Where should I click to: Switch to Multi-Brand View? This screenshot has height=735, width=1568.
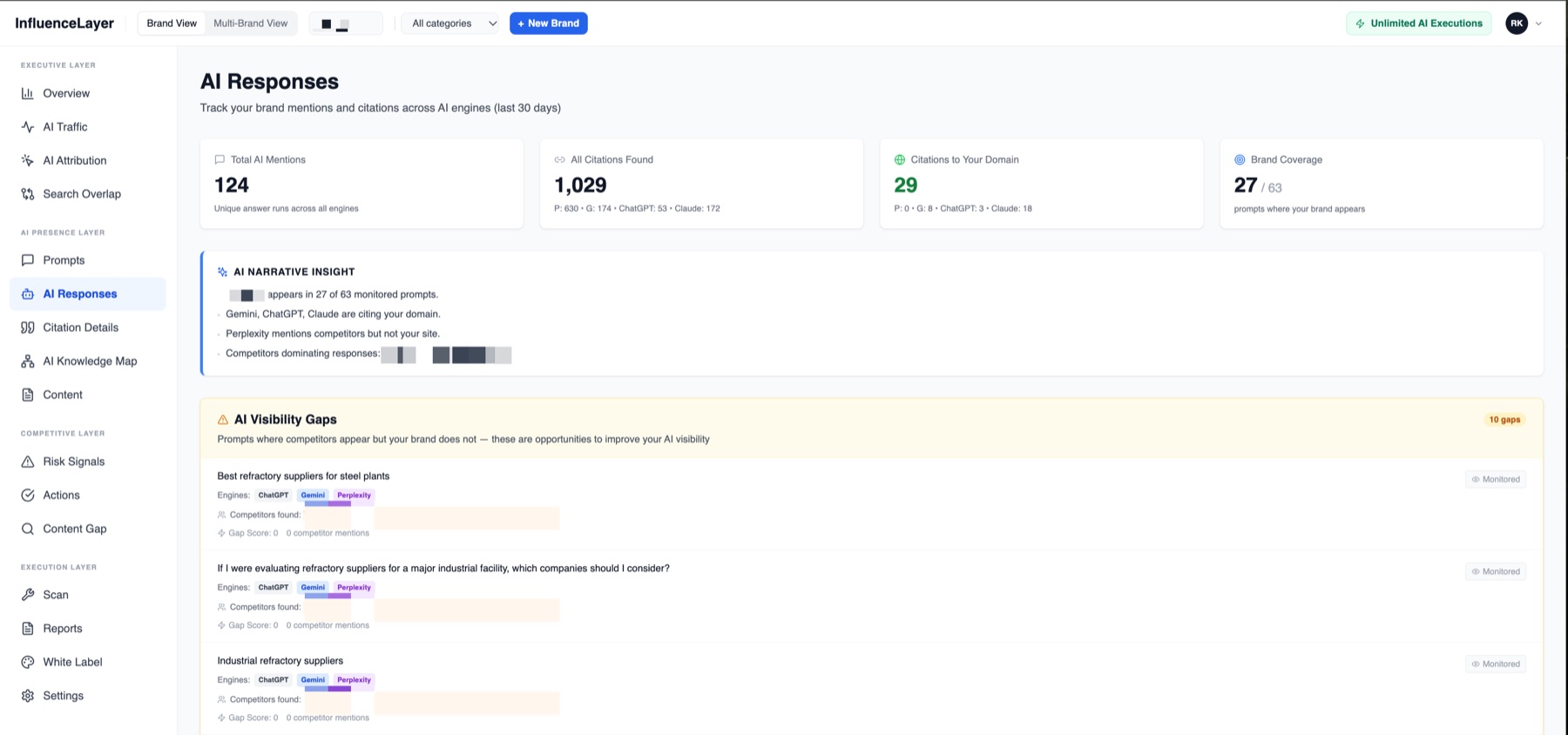coord(251,24)
